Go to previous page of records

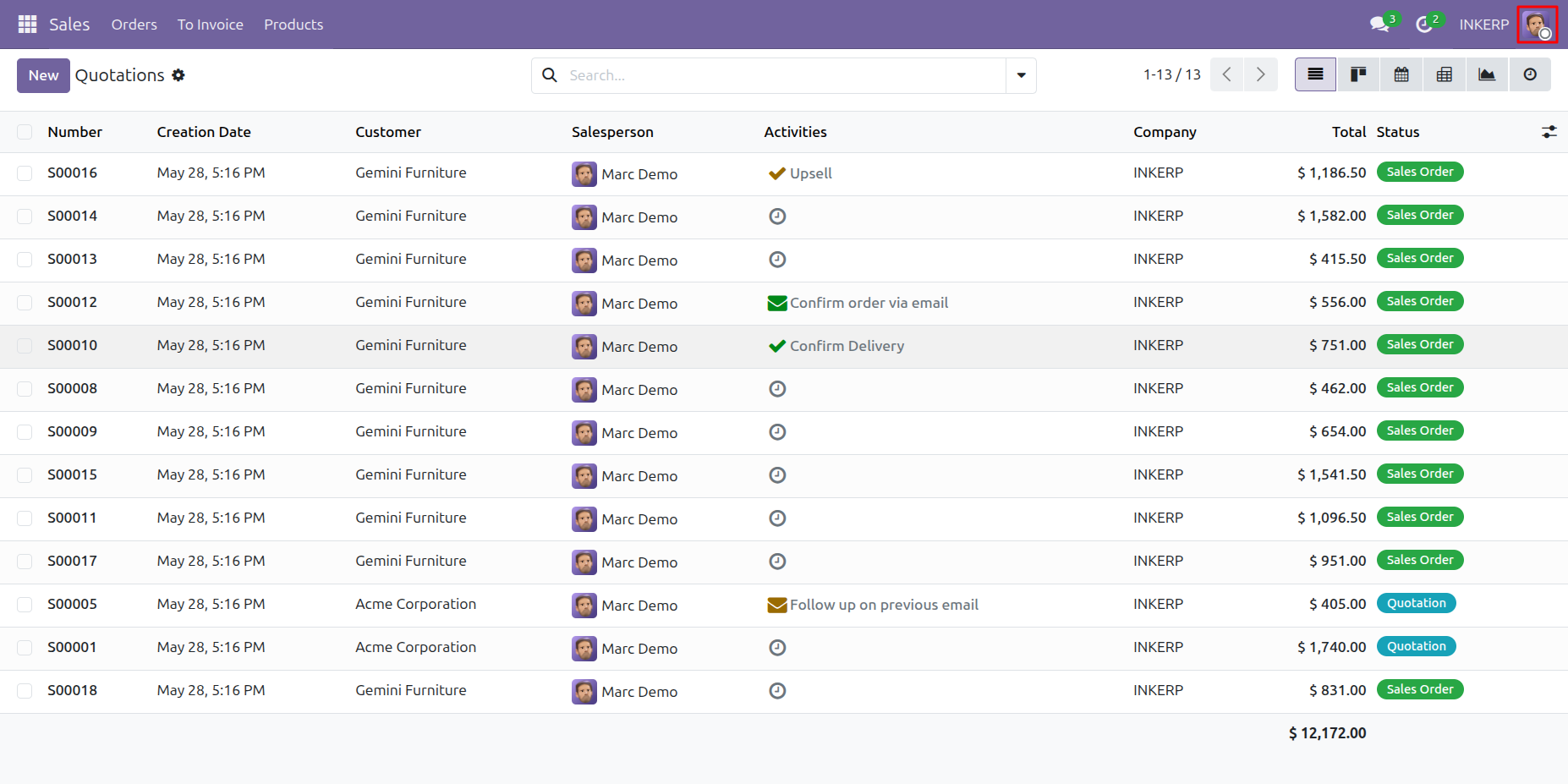click(1226, 74)
